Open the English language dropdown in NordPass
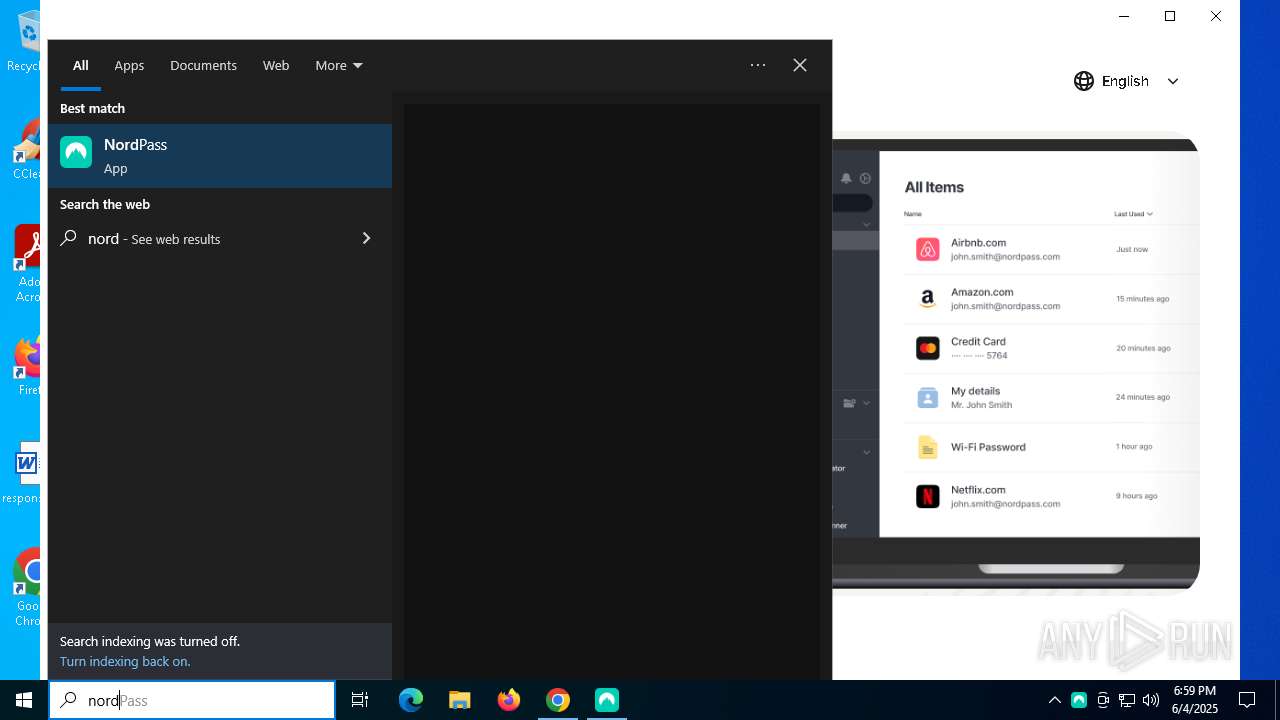The height and width of the screenshot is (720, 1280). point(1127,81)
